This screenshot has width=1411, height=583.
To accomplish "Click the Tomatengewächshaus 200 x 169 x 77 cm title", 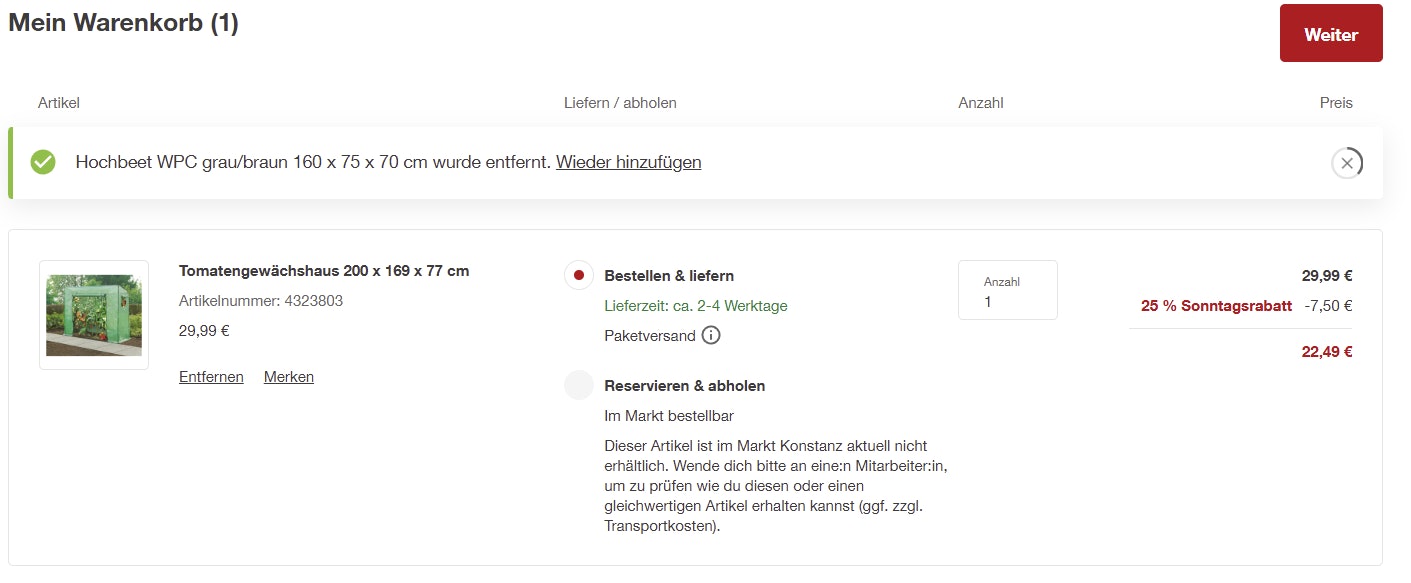I will (324, 271).
